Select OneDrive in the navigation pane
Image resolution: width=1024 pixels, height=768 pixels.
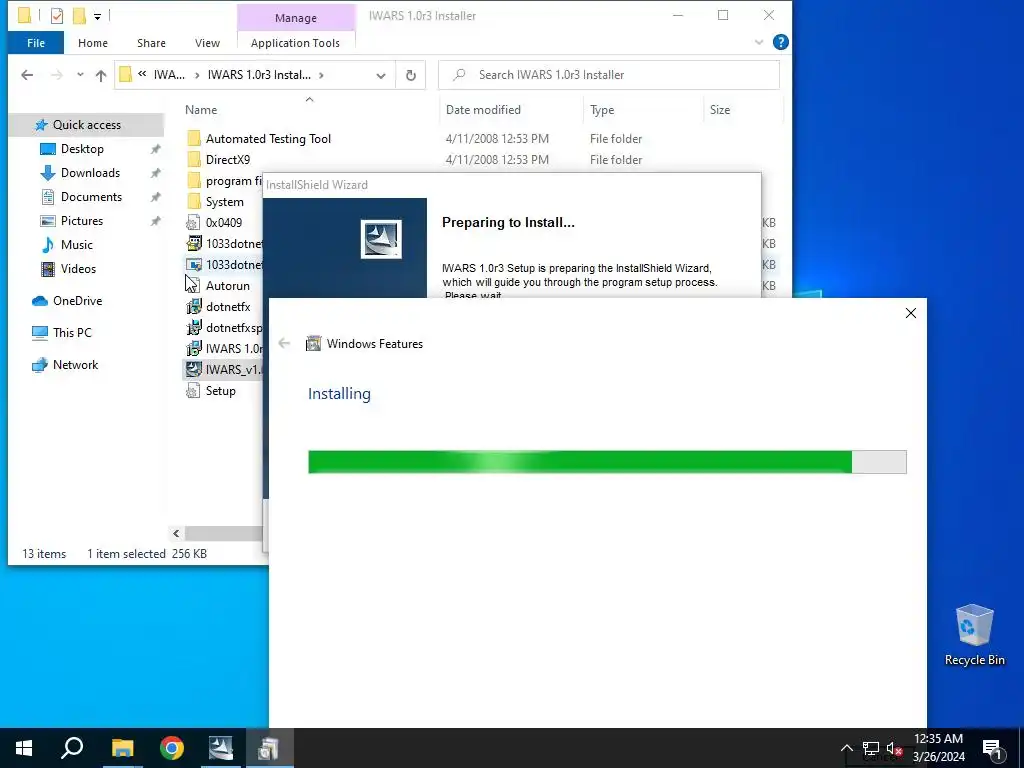click(77, 301)
